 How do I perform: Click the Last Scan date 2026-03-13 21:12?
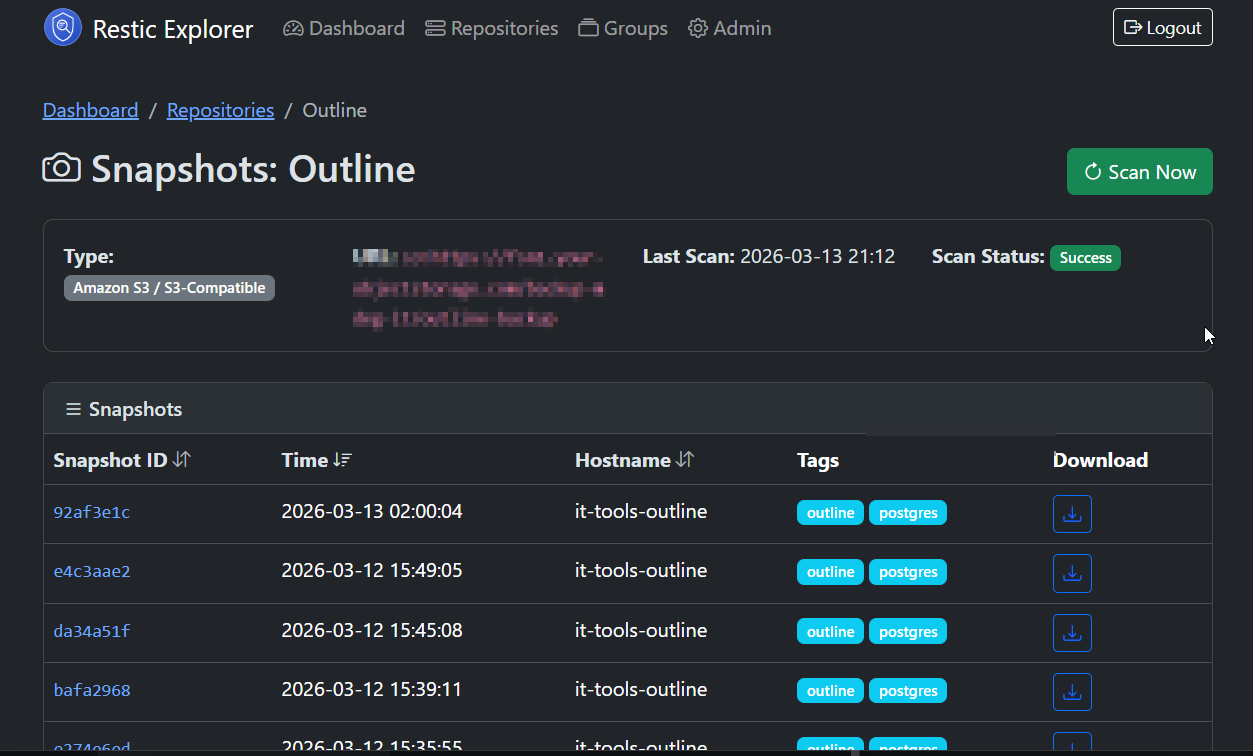(818, 257)
